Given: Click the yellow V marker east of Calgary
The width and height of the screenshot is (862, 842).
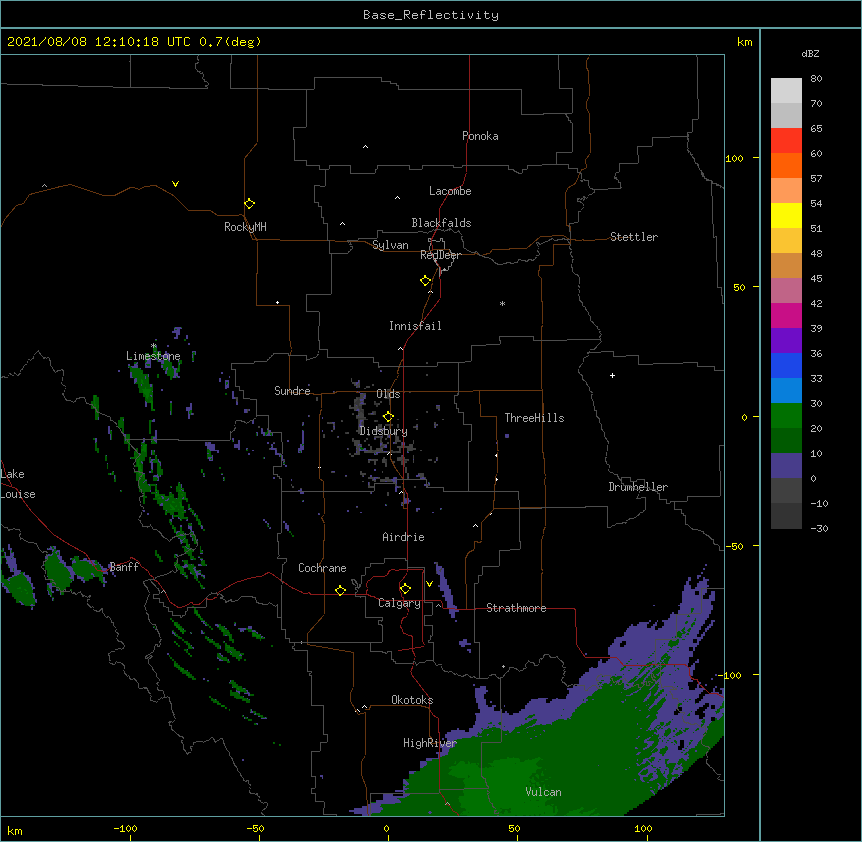Looking at the screenshot, I should (x=429, y=584).
